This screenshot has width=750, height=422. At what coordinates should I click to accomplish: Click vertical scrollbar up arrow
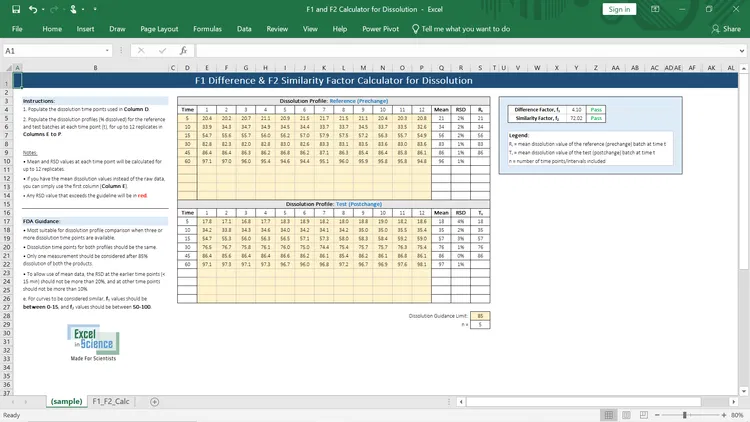click(744, 68)
